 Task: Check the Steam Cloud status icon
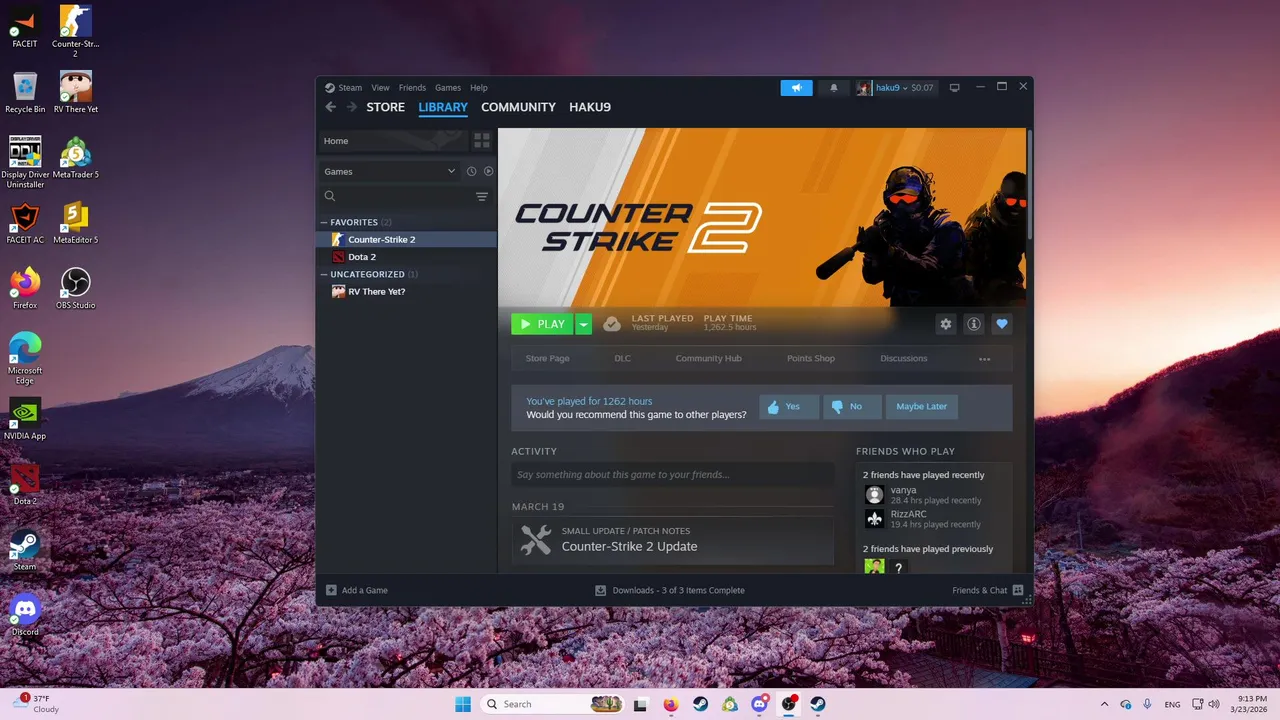pos(612,324)
